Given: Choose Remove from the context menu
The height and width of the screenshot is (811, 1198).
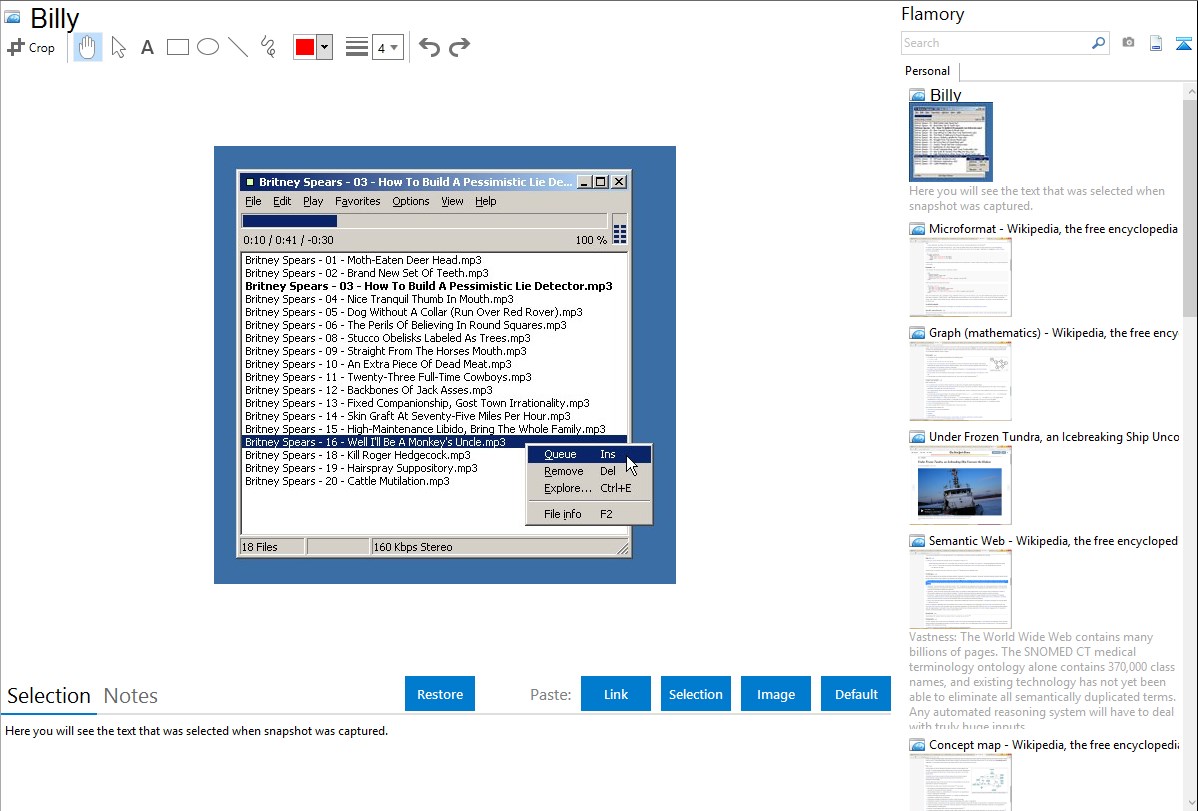Looking at the screenshot, I should click(x=589, y=471).
